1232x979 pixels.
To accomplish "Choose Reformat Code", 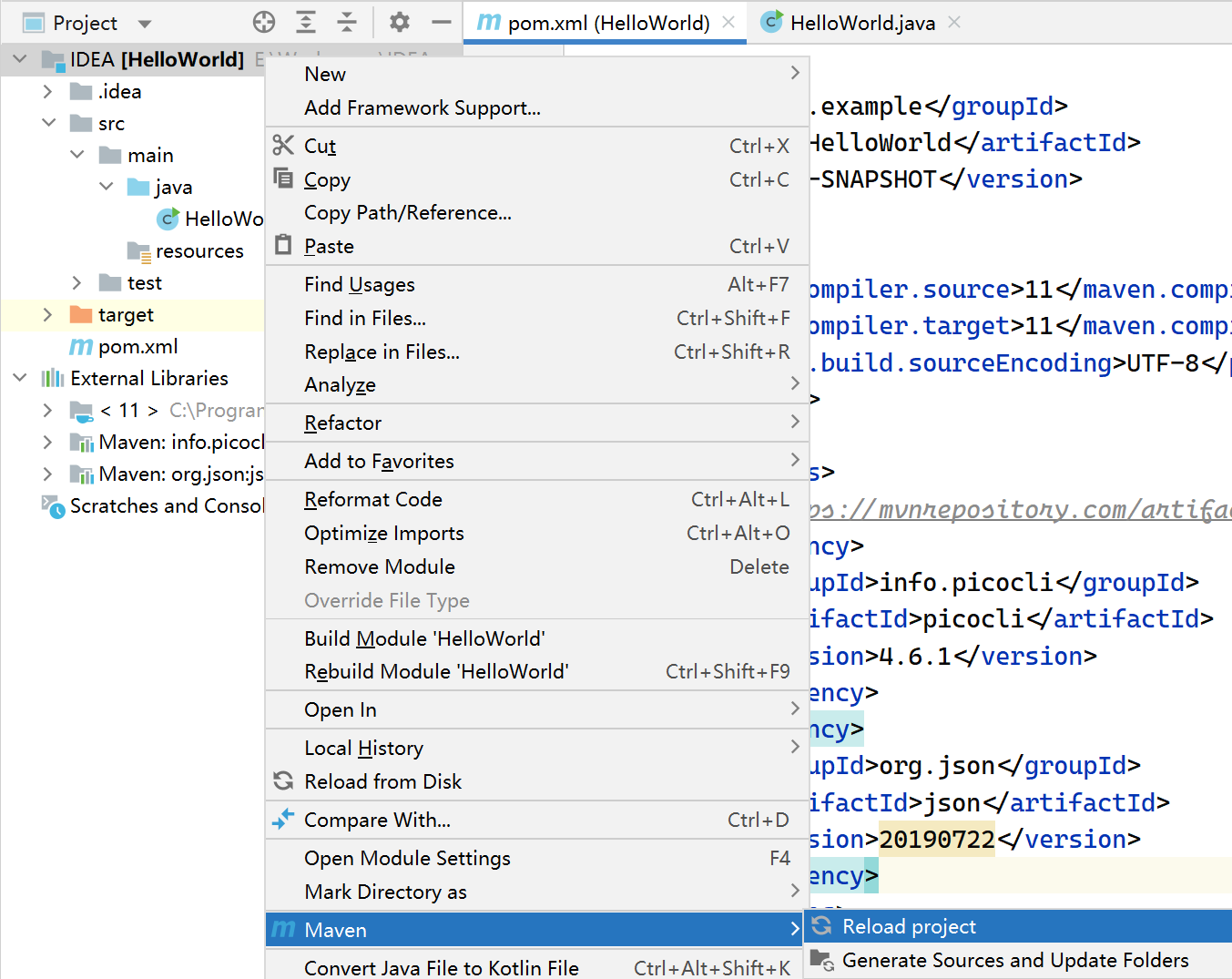I will click(x=537, y=499).
